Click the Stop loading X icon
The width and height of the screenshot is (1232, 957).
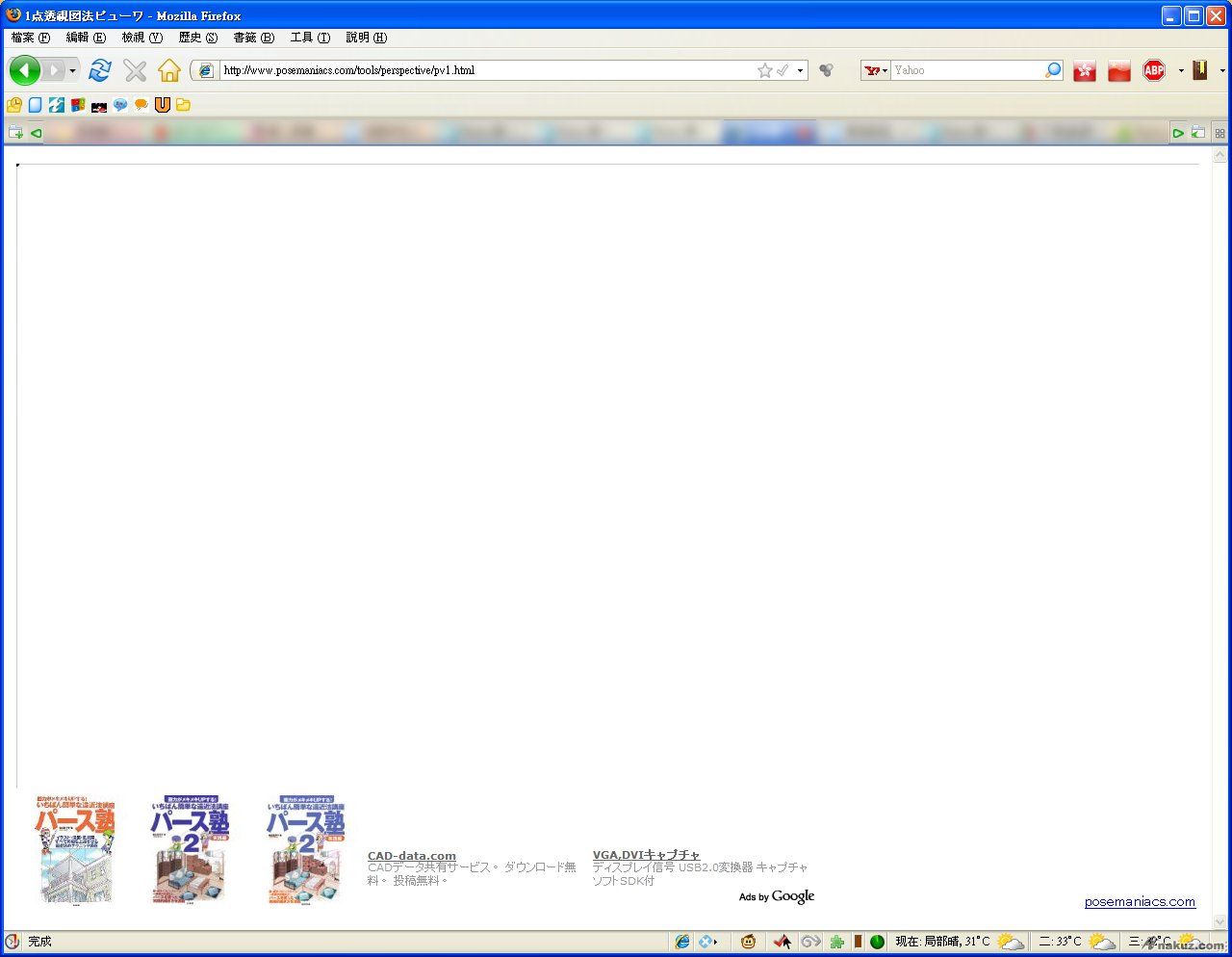tap(135, 70)
